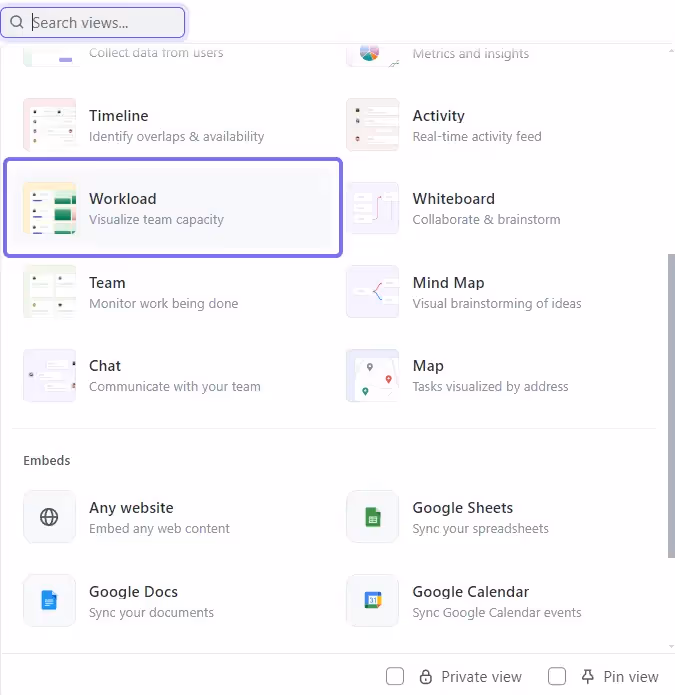Screen dimensions: 675x695
Task: Select the Google Docs embed icon
Action: tap(49, 600)
